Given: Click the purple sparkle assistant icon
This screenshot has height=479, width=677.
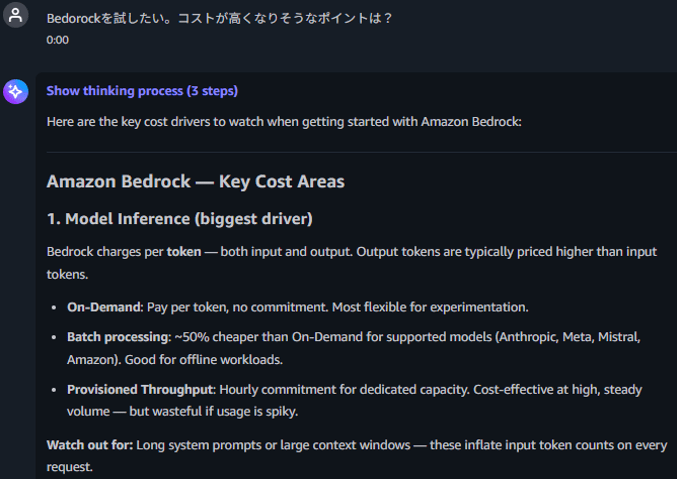Looking at the screenshot, I should (x=16, y=92).
